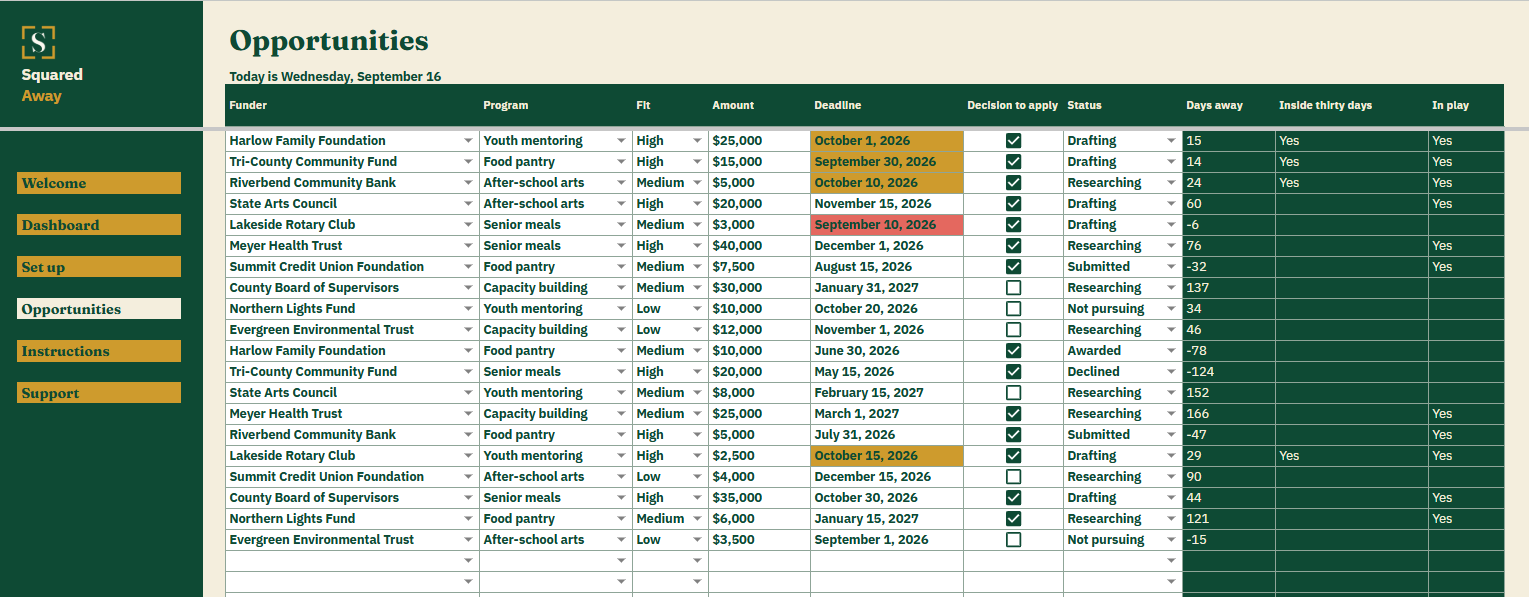Enable Decision to apply for December 15, 2026 row

(1013, 477)
